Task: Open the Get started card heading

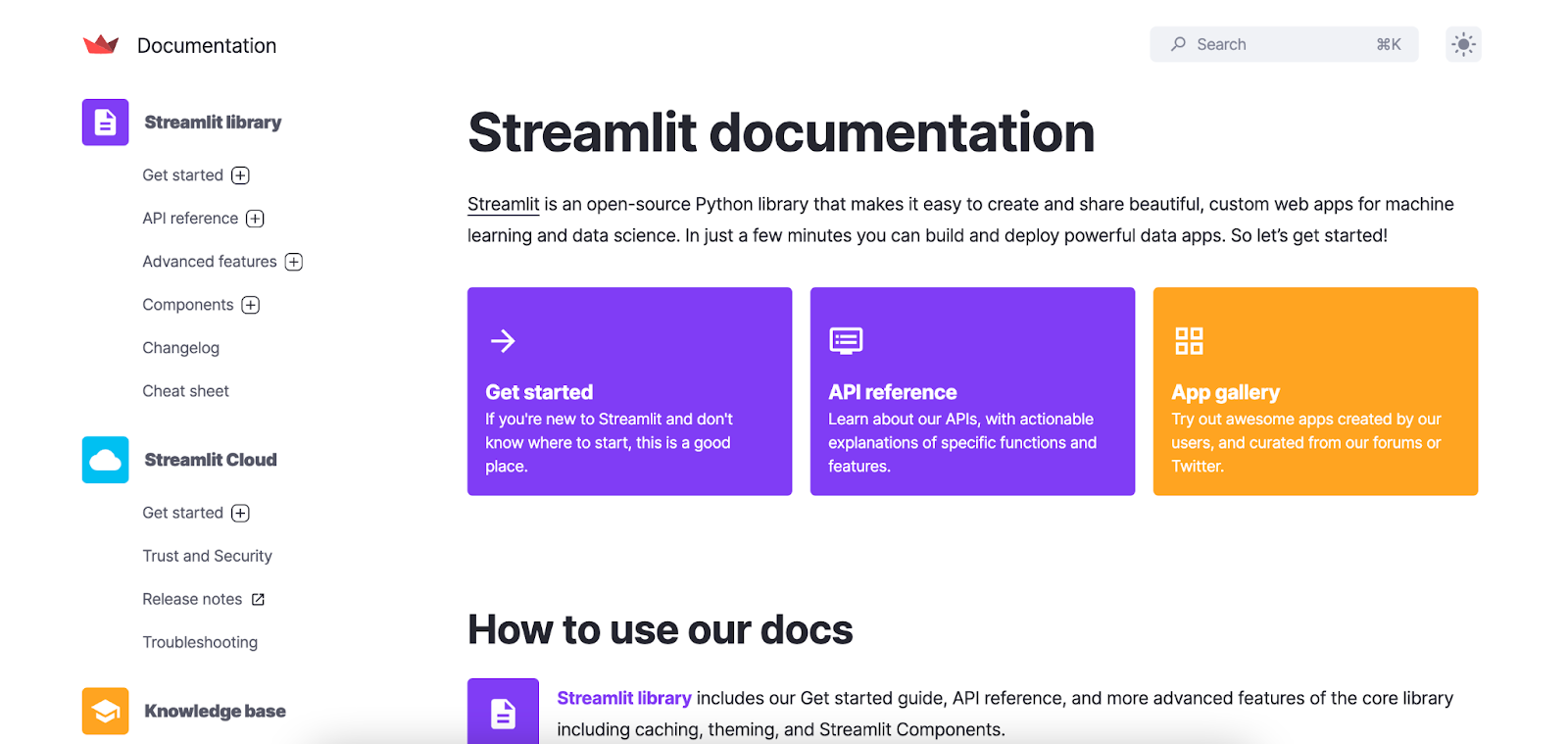Action: [539, 392]
